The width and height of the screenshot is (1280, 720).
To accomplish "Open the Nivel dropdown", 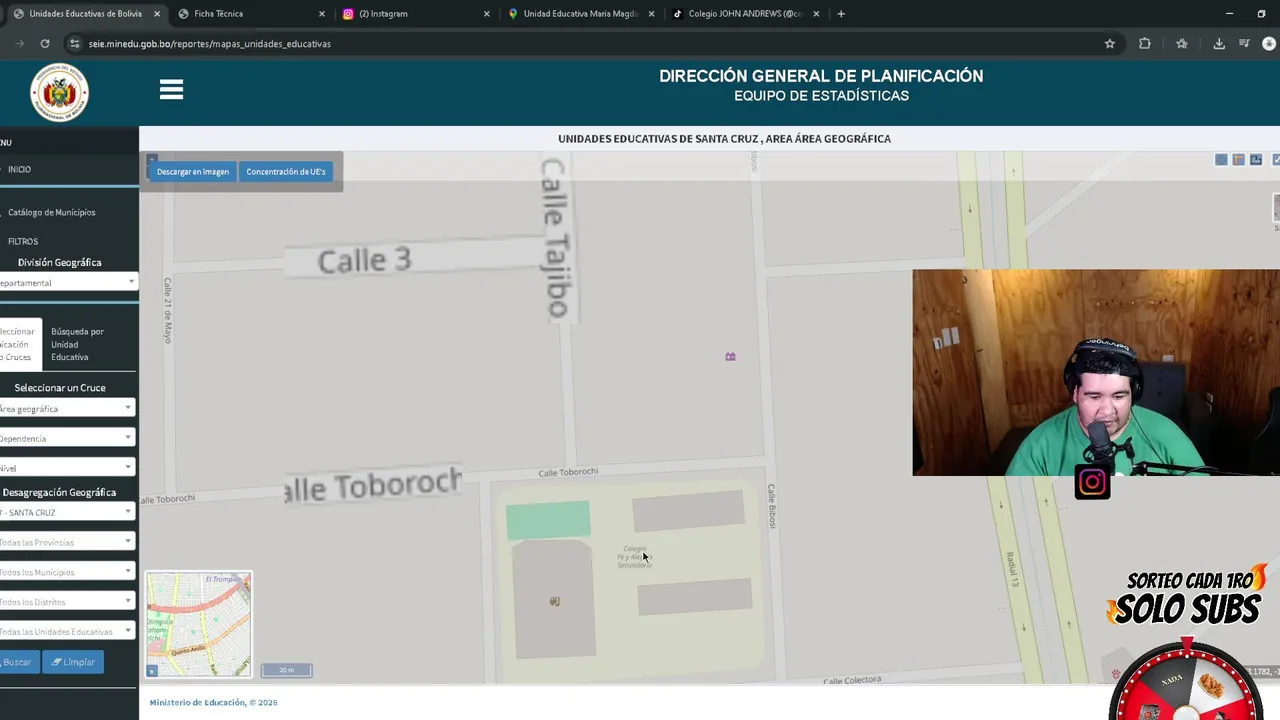I will click(x=67, y=468).
